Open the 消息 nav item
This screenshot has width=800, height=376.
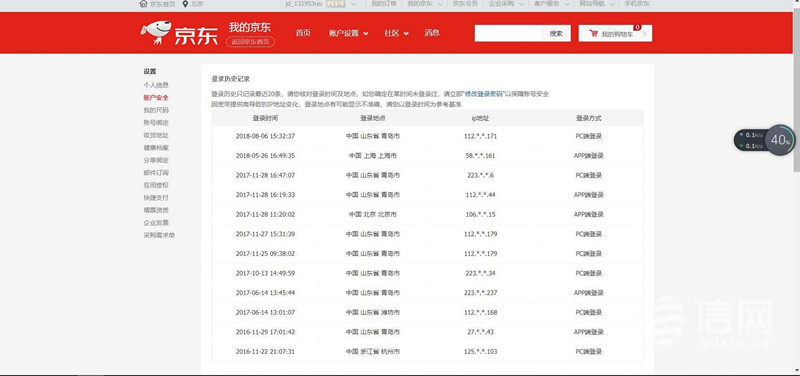click(x=432, y=33)
